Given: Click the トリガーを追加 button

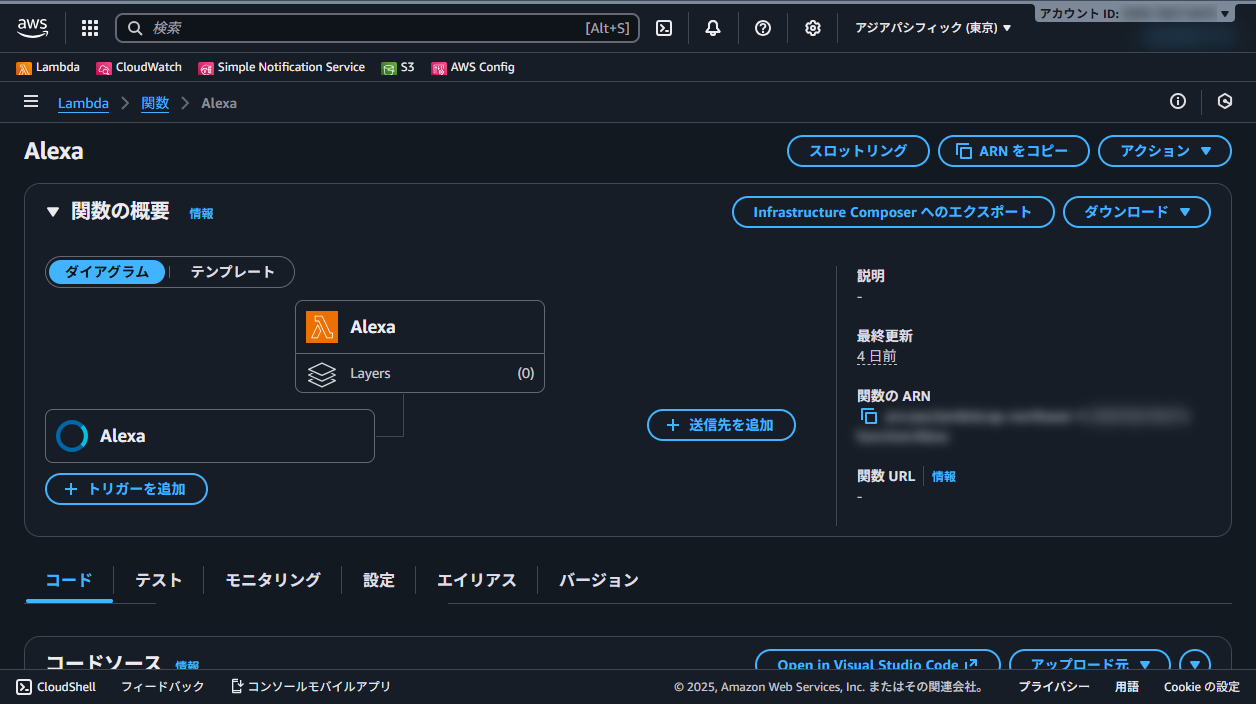Looking at the screenshot, I should 126,489.
